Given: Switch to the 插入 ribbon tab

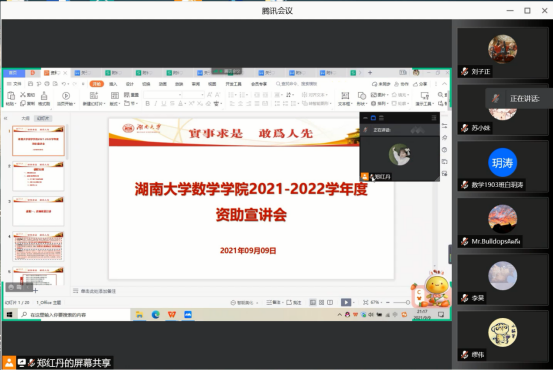Looking at the screenshot, I should click(113, 84).
